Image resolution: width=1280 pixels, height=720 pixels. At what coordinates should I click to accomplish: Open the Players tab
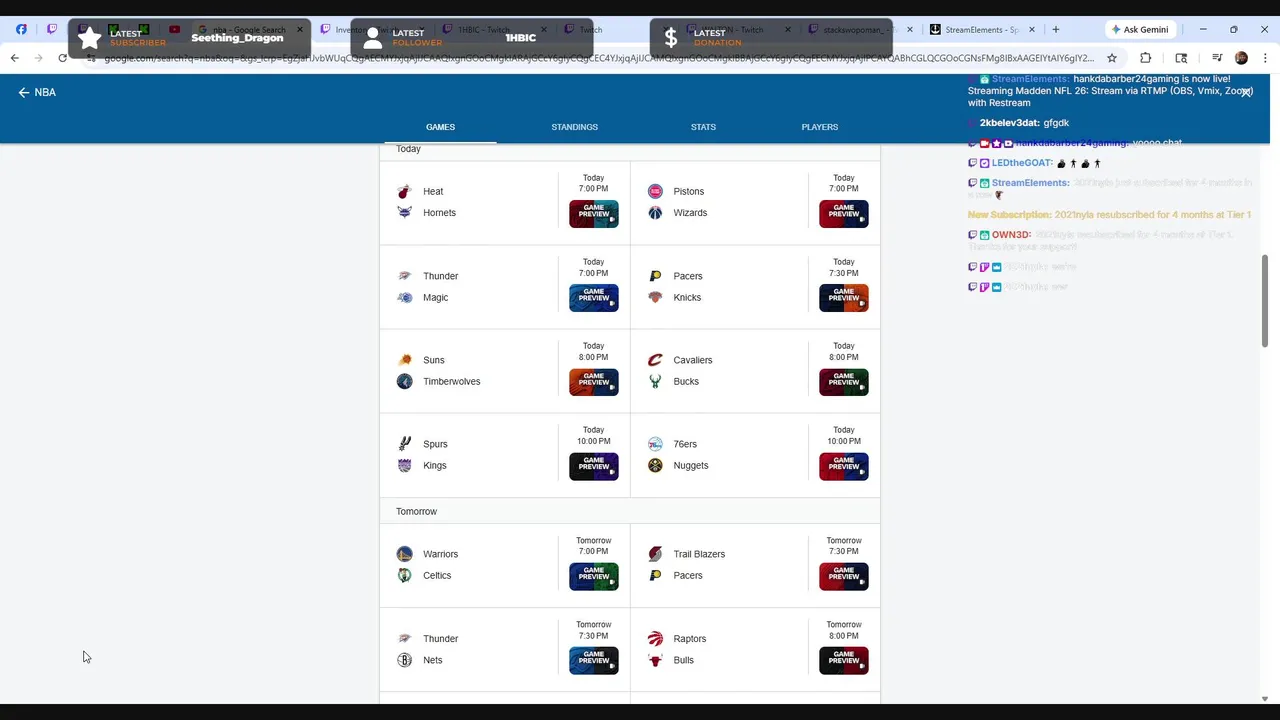coord(819,127)
